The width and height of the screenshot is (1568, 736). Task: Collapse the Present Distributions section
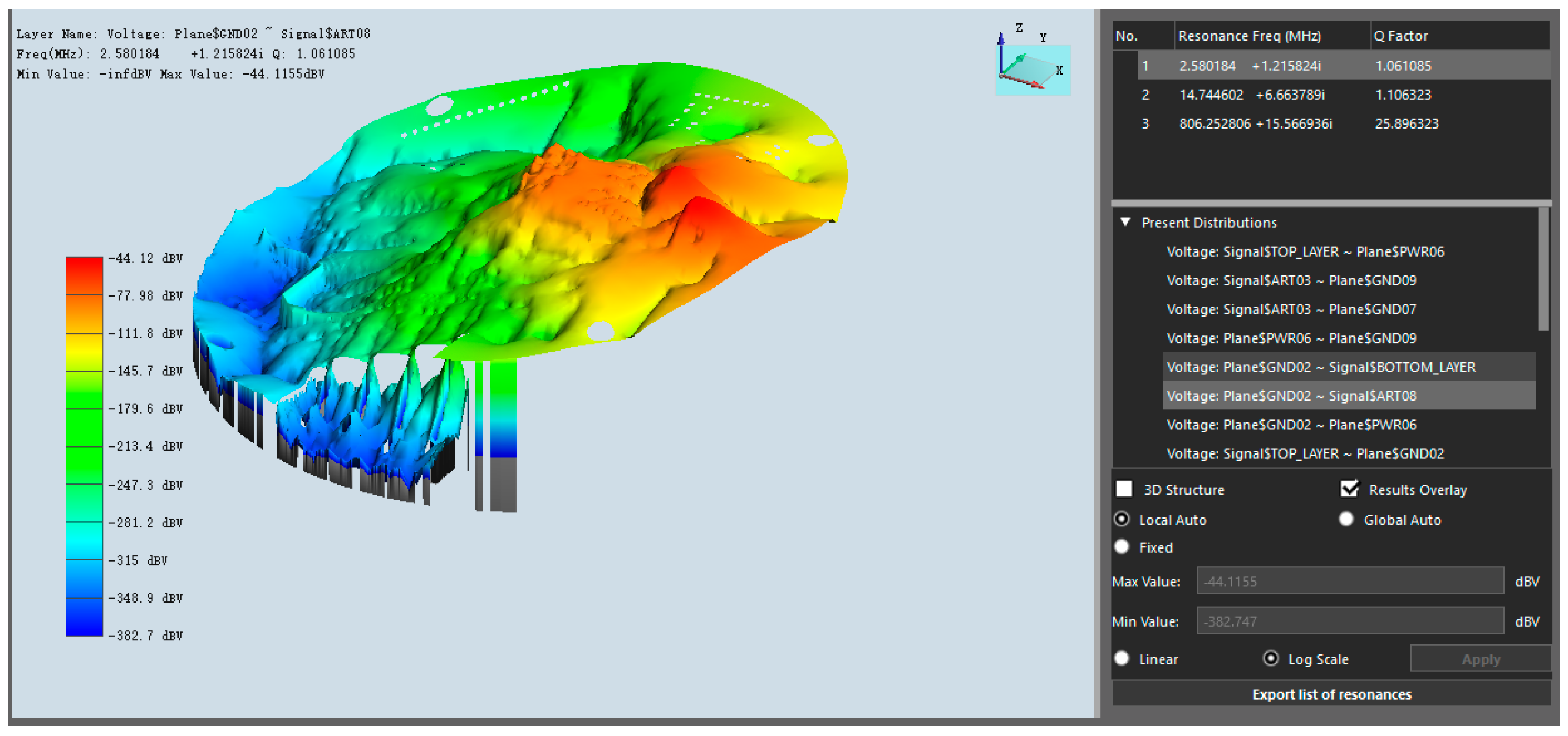pyautogui.click(x=1125, y=222)
